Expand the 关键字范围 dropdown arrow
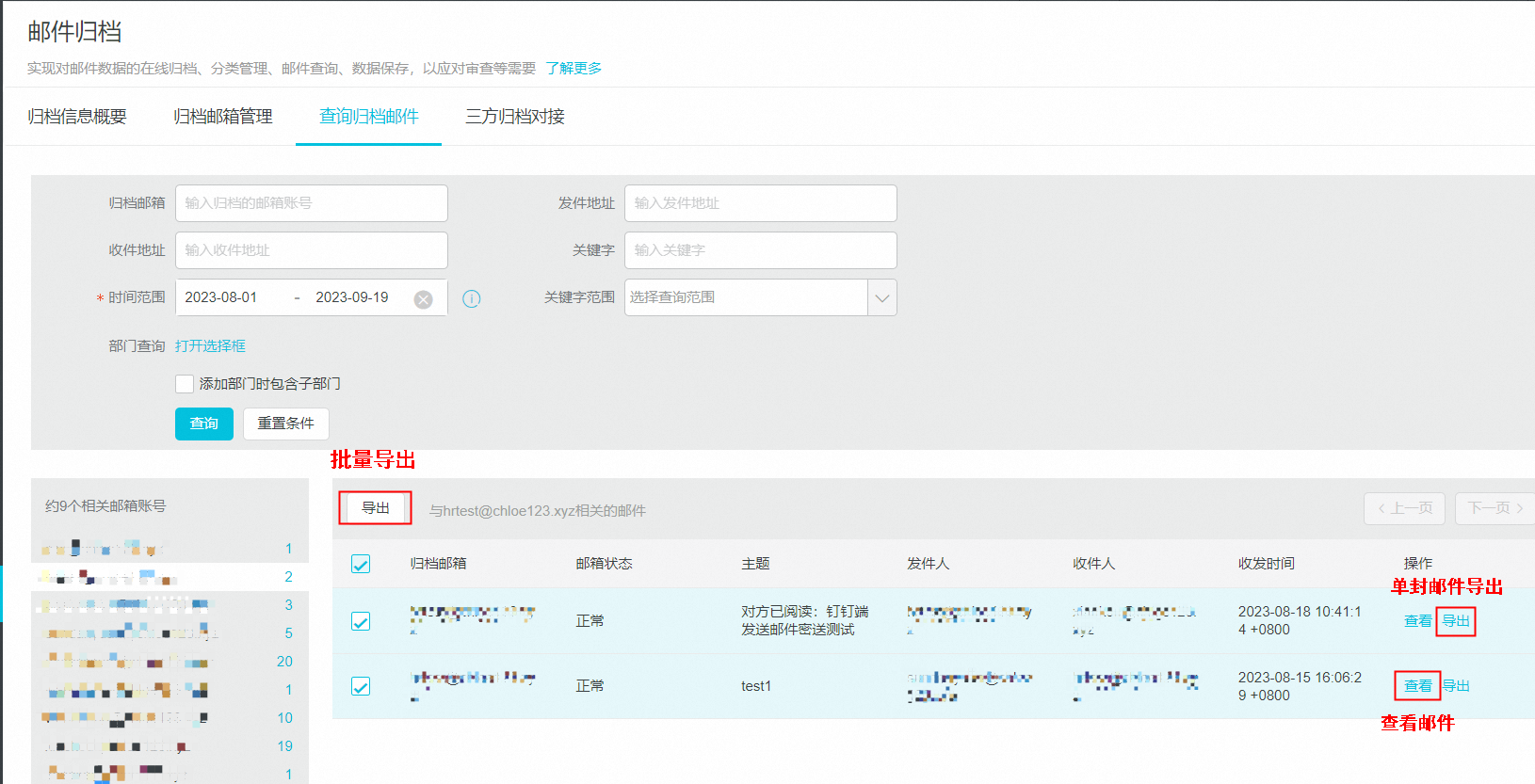The image size is (1535, 784). [x=881, y=298]
